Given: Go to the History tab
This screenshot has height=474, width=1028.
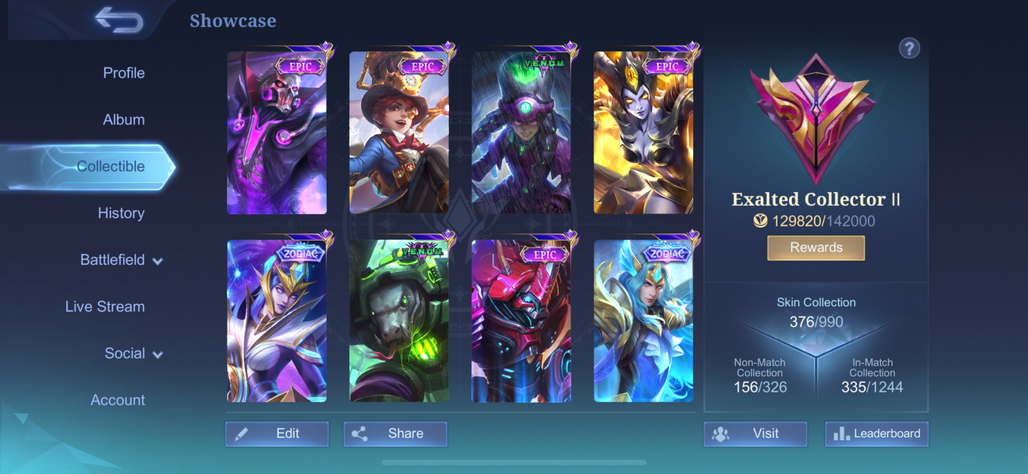Looking at the screenshot, I should click(121, 213).
